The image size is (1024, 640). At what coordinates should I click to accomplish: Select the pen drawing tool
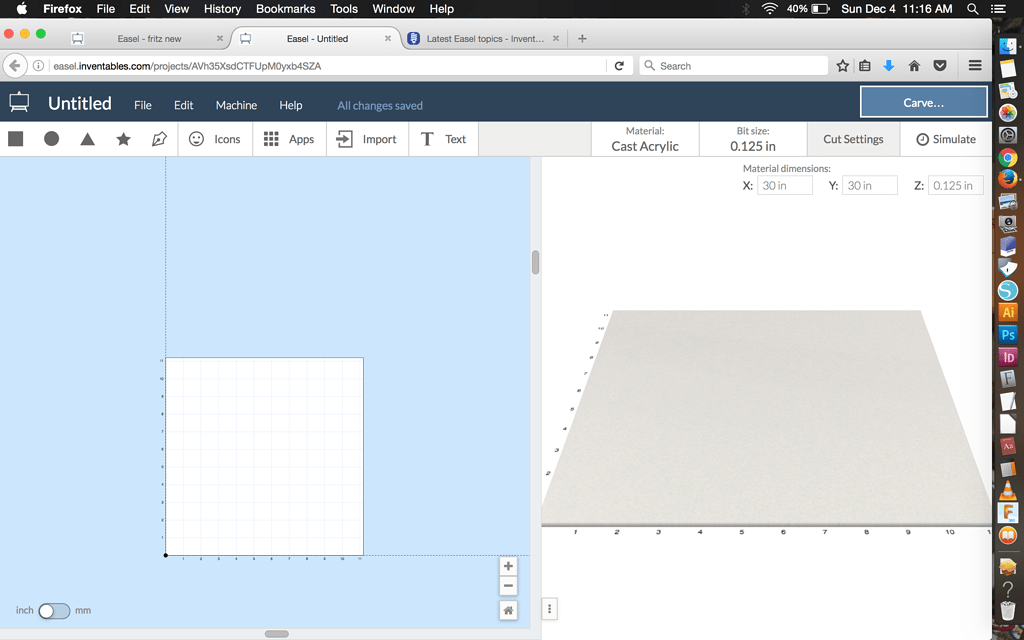click(x=159, y=138)
